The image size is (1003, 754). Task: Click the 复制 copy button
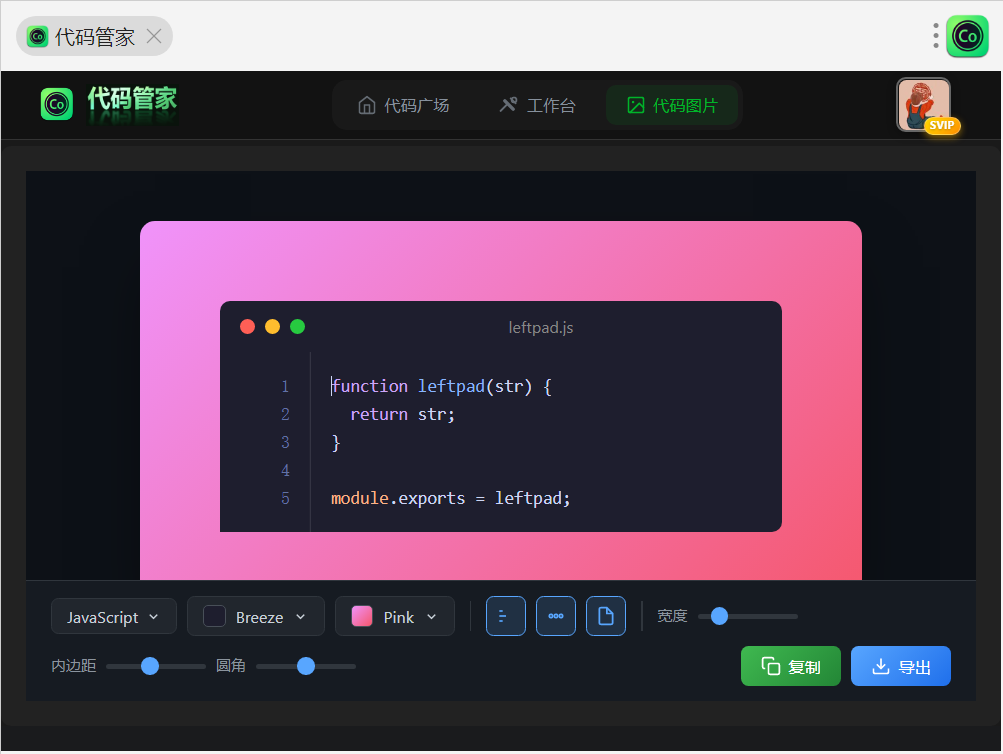(791, 666)
